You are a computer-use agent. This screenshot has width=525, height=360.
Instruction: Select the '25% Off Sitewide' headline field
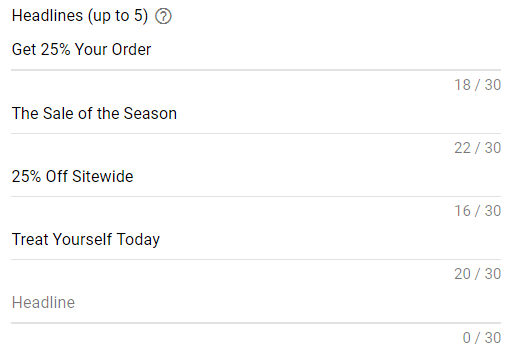pyautogui.click(x=256, y=176)
